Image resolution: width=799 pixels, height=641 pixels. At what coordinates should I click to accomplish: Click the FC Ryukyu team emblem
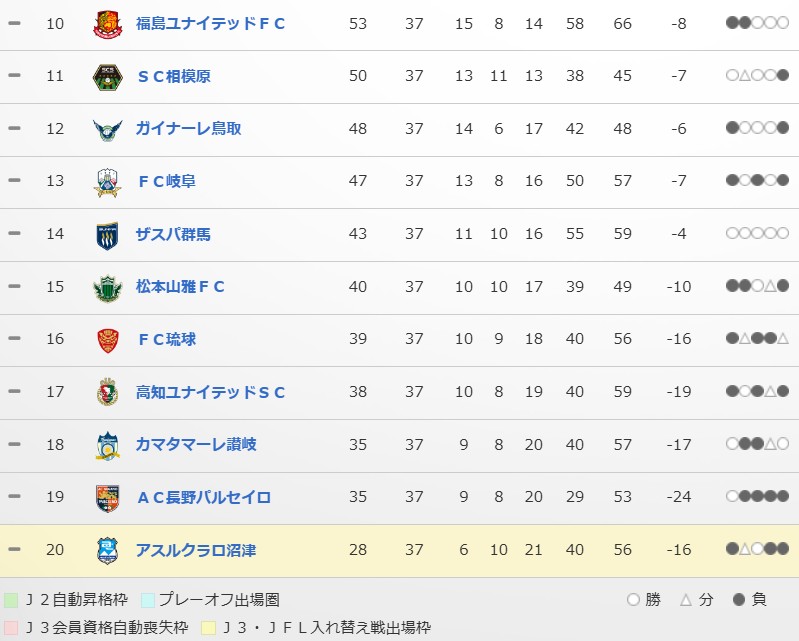pyautogui.click(x=107, y=340)
